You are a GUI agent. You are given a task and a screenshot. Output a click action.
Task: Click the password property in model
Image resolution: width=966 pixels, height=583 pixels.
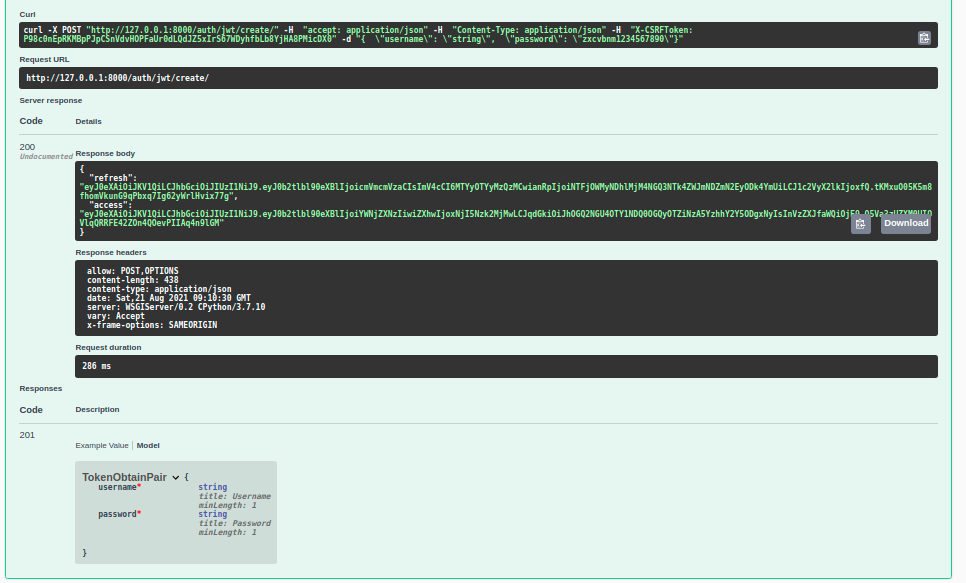coord(119,514)
